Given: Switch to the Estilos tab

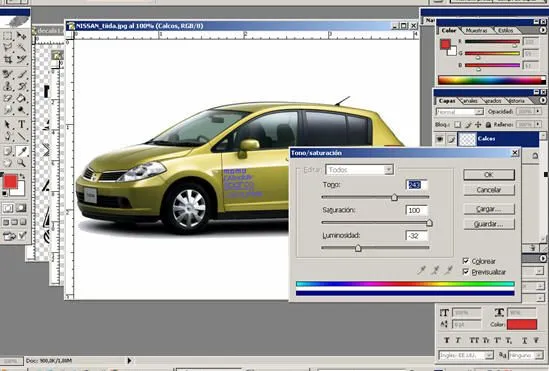Looking at the screenshot, I should pyautogui.click(x=506, y=31).
